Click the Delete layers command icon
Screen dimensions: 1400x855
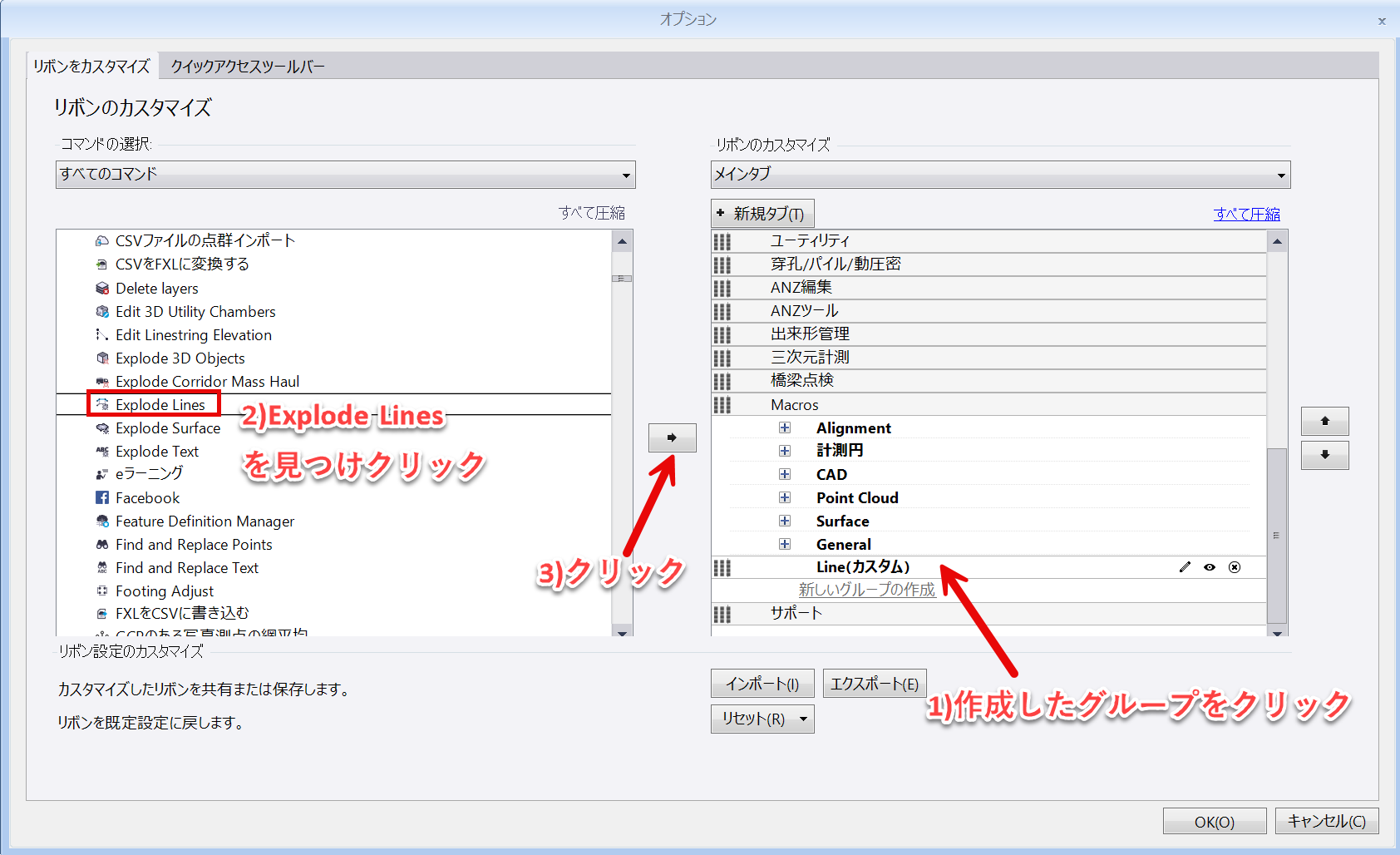[102, 289]
